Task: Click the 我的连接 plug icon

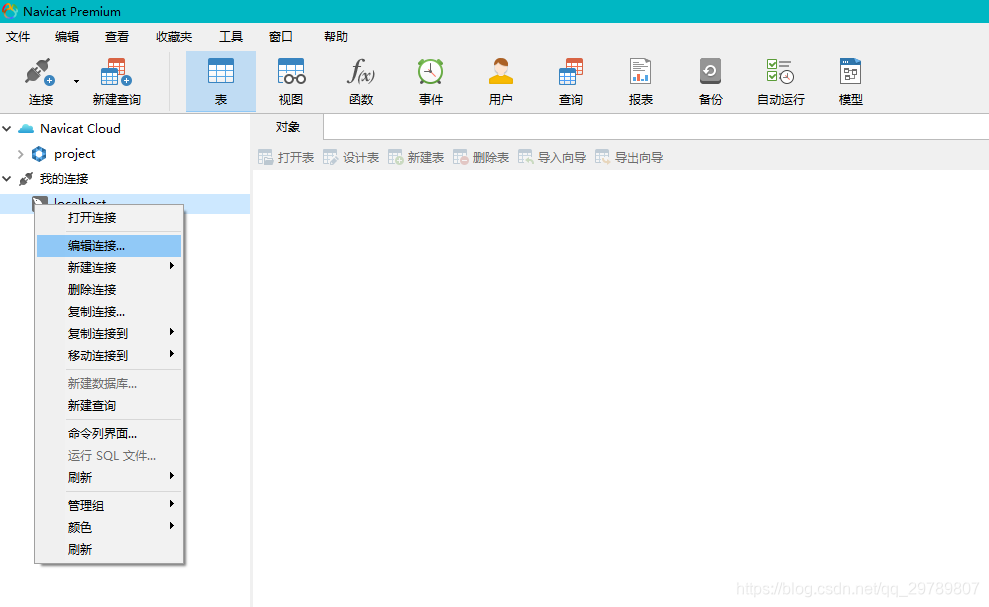Action: pos(26,179)
